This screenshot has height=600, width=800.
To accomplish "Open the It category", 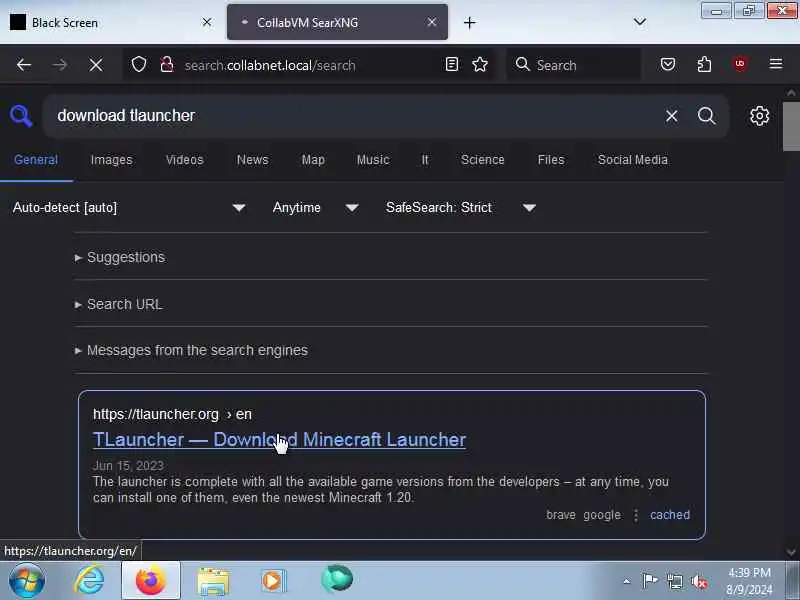I will (424, 160).
